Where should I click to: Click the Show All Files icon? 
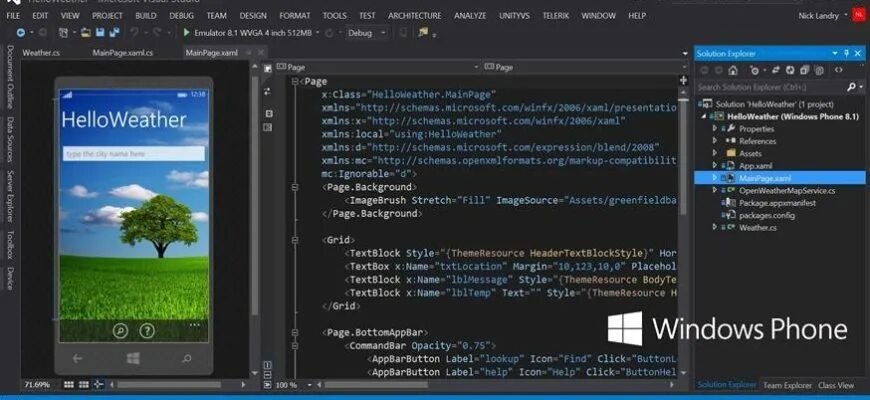click(x=820, y=70)
